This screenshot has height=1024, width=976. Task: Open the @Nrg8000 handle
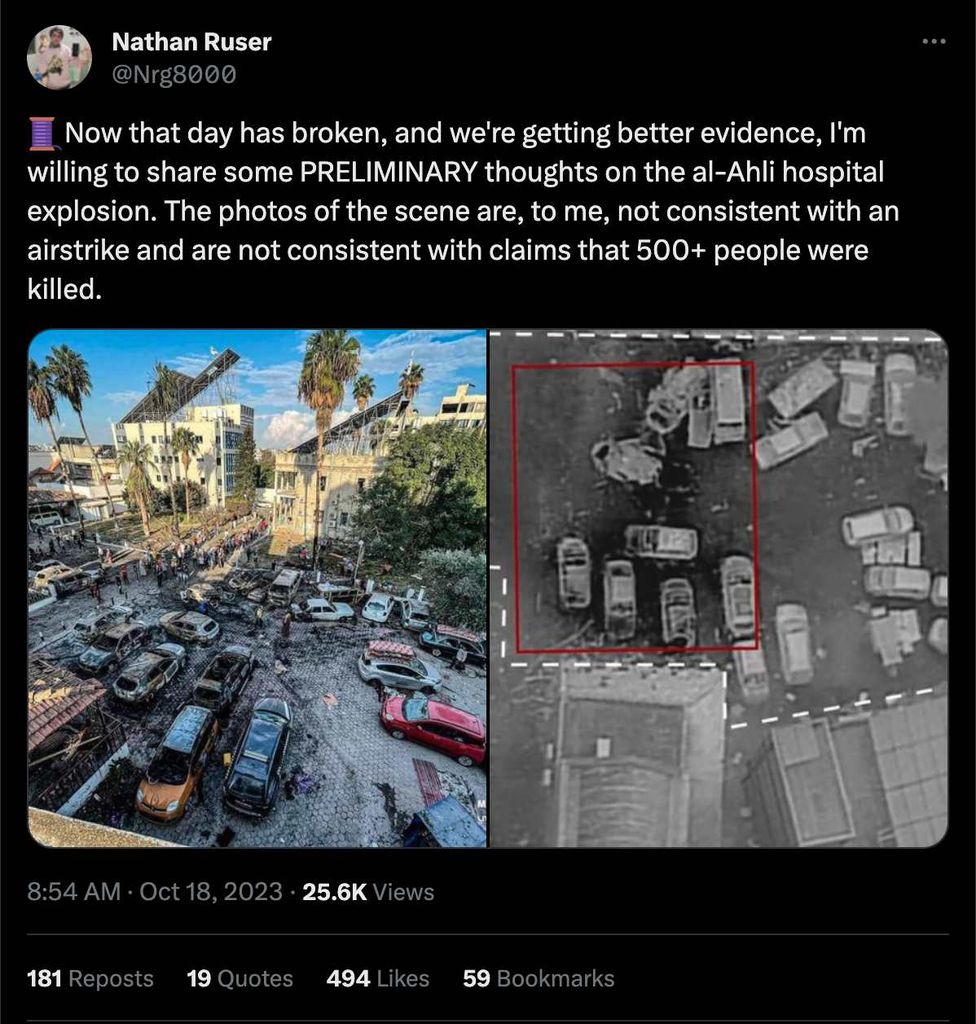coord(174,74)
